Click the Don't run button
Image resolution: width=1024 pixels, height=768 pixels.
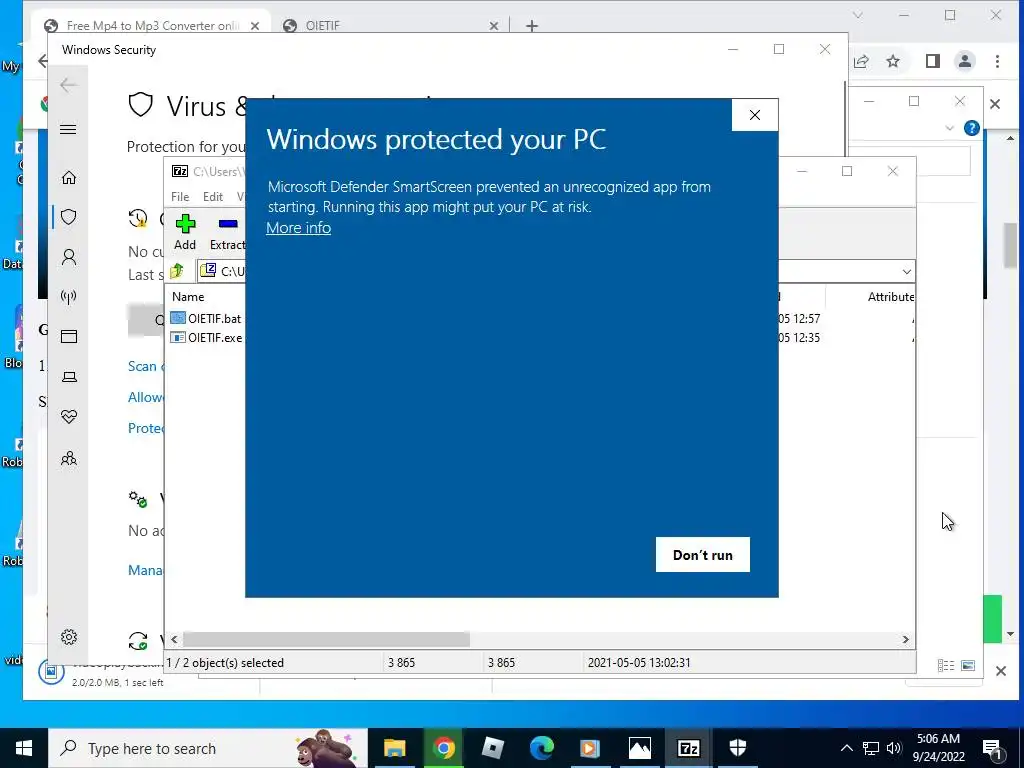coord(703,554)
